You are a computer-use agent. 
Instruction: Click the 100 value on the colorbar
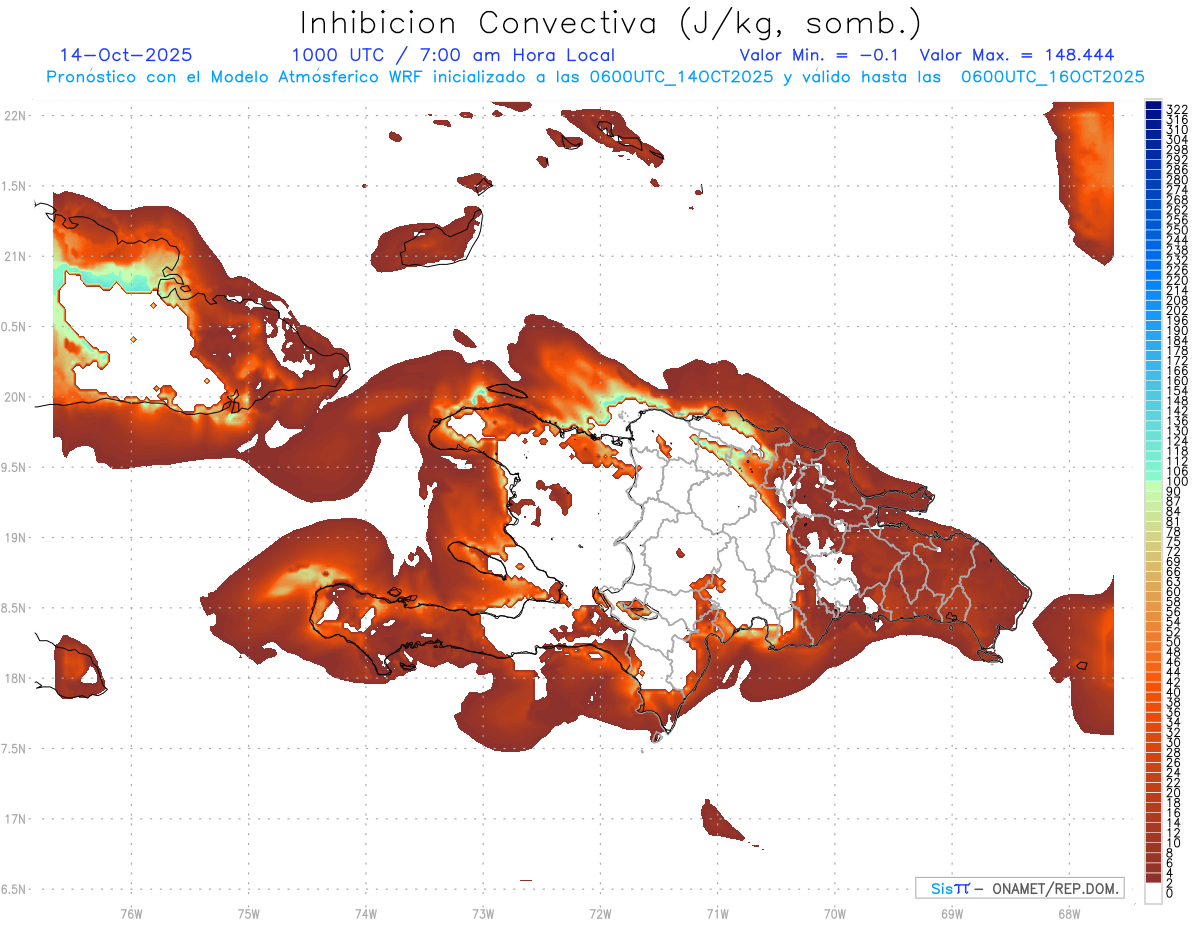pyautogui.click(x=1177, y=482)
